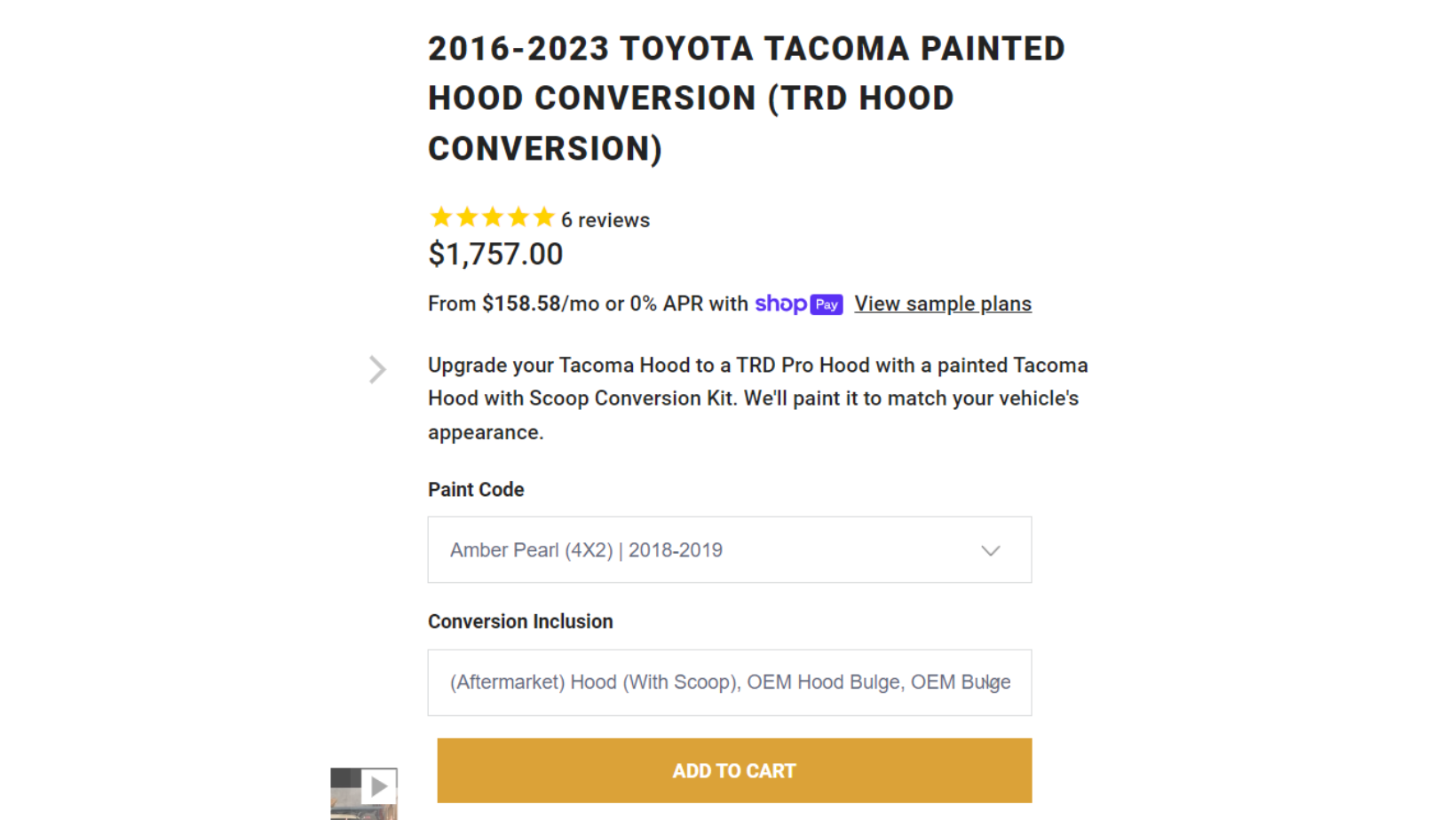1456x820 pixels.
Task: Open the View sample plans link
Action: click(943, 304)
